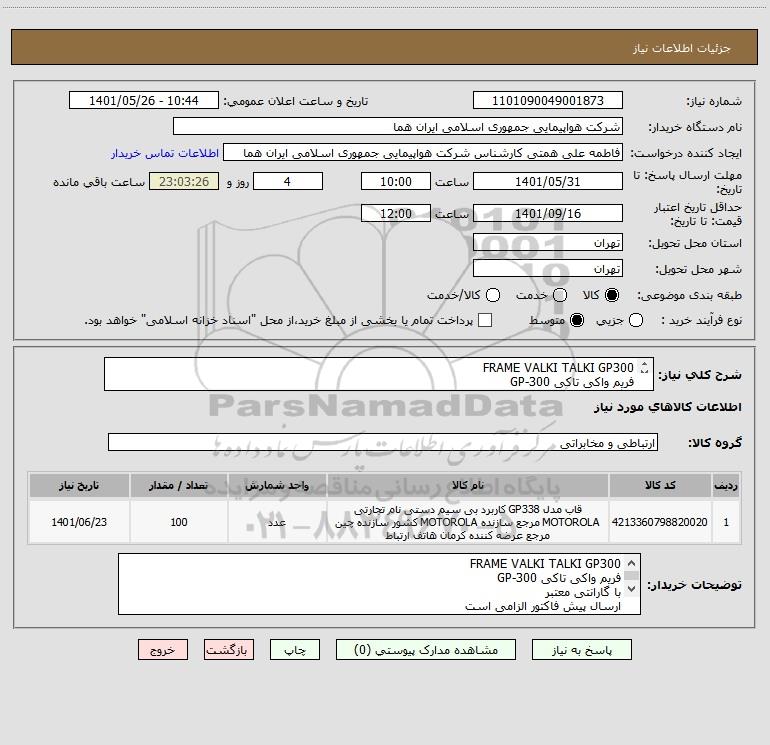This screenshot has height=745, width=770.
Task: Tick the اسناد خزانه اسلامی payment checkbox
Action: [485, 320]
